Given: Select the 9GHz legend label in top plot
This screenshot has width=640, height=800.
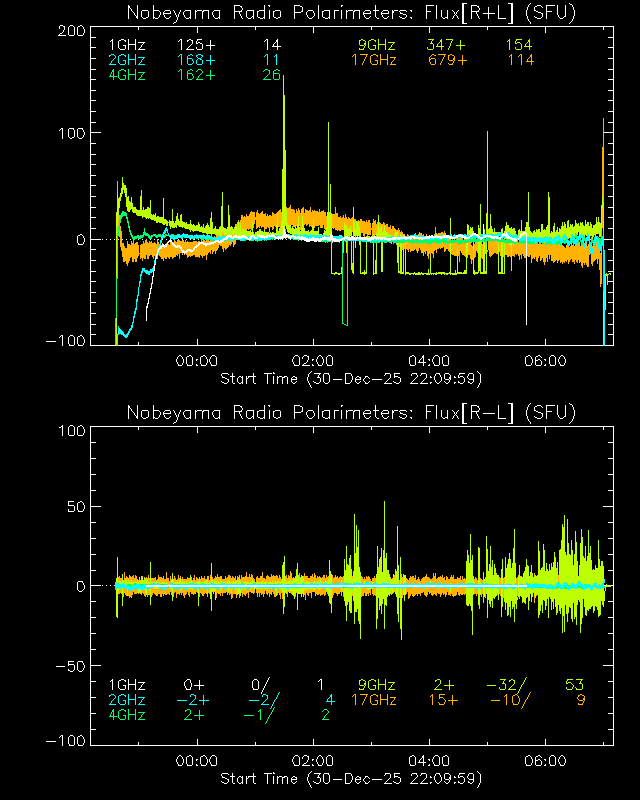Looking at the screenshot, I should pos(377,45).
